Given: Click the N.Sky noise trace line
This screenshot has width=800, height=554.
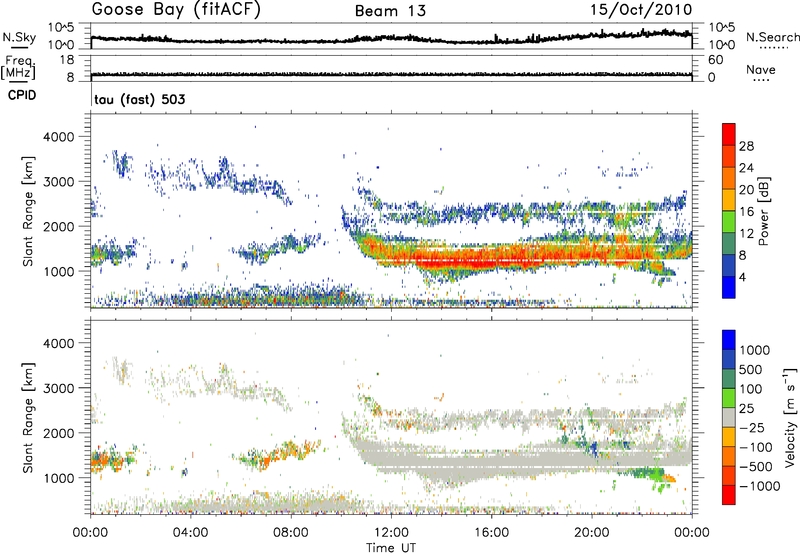Looking at the screenshot, I should coord(391,39).
